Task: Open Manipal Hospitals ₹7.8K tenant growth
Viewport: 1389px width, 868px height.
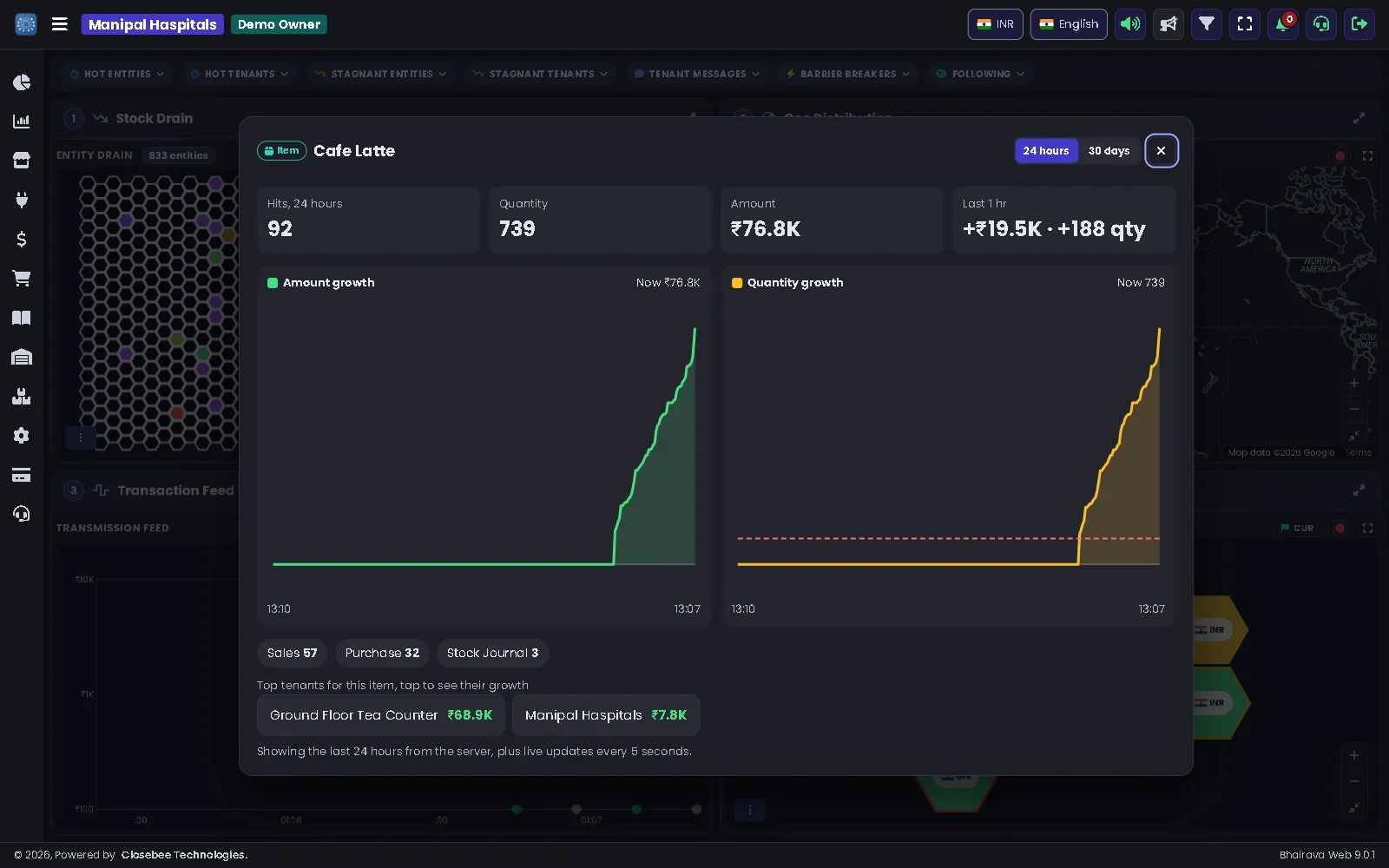Action: (x=606, y=715)
